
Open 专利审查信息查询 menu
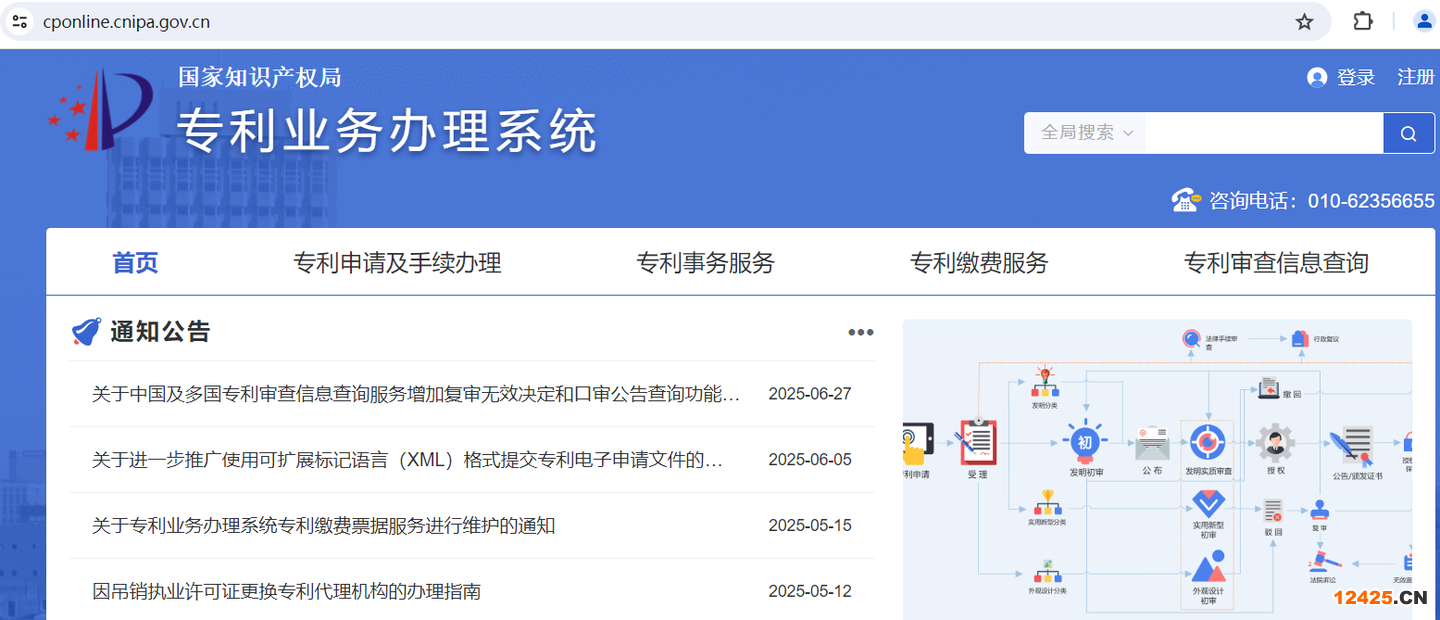[x=1276, y=263]
